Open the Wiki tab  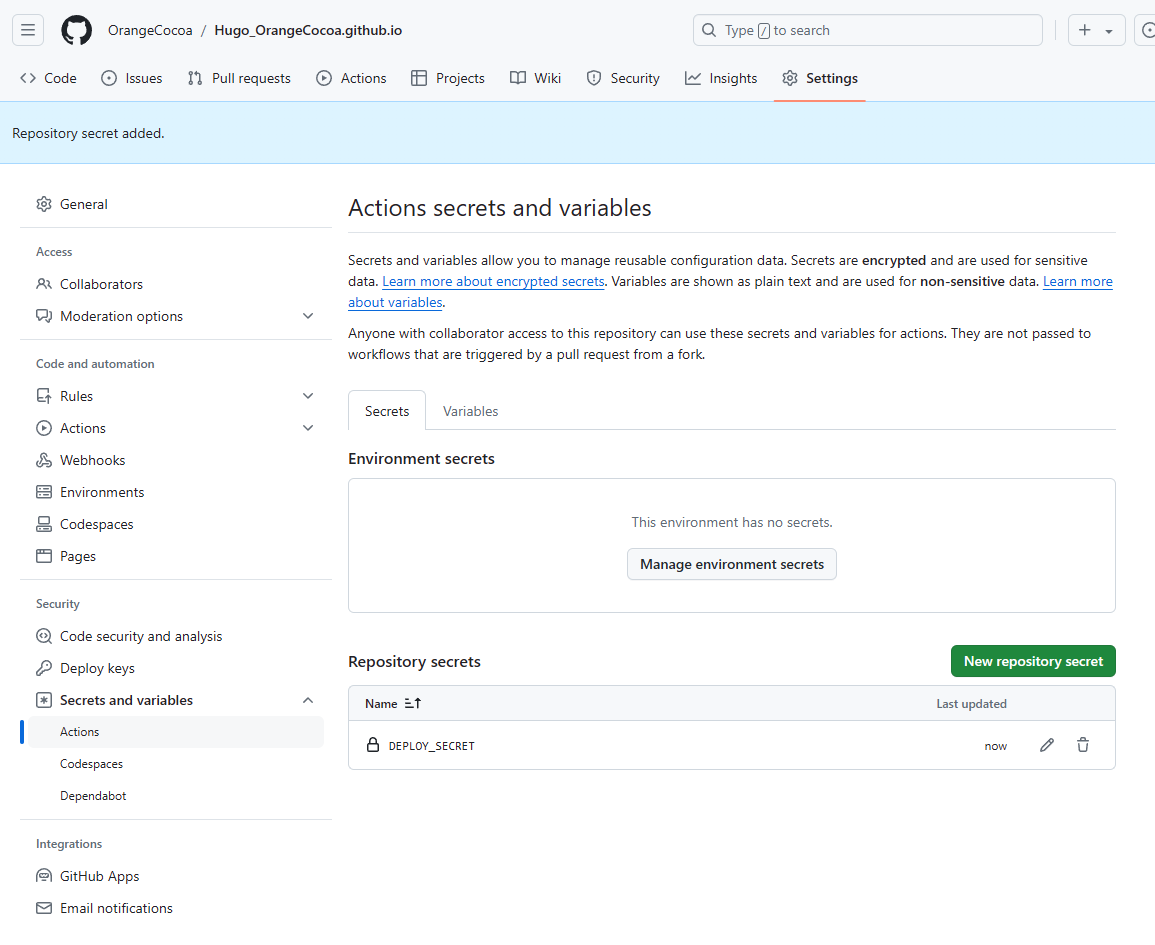point(536,78)
